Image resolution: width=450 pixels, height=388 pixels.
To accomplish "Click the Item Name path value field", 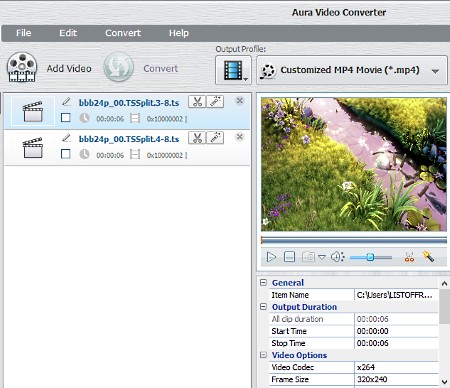I will coord(396,295).
